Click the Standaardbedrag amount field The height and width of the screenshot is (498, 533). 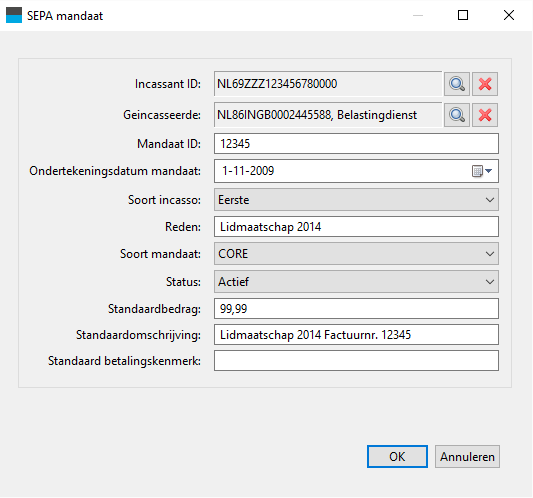[356, 309]
